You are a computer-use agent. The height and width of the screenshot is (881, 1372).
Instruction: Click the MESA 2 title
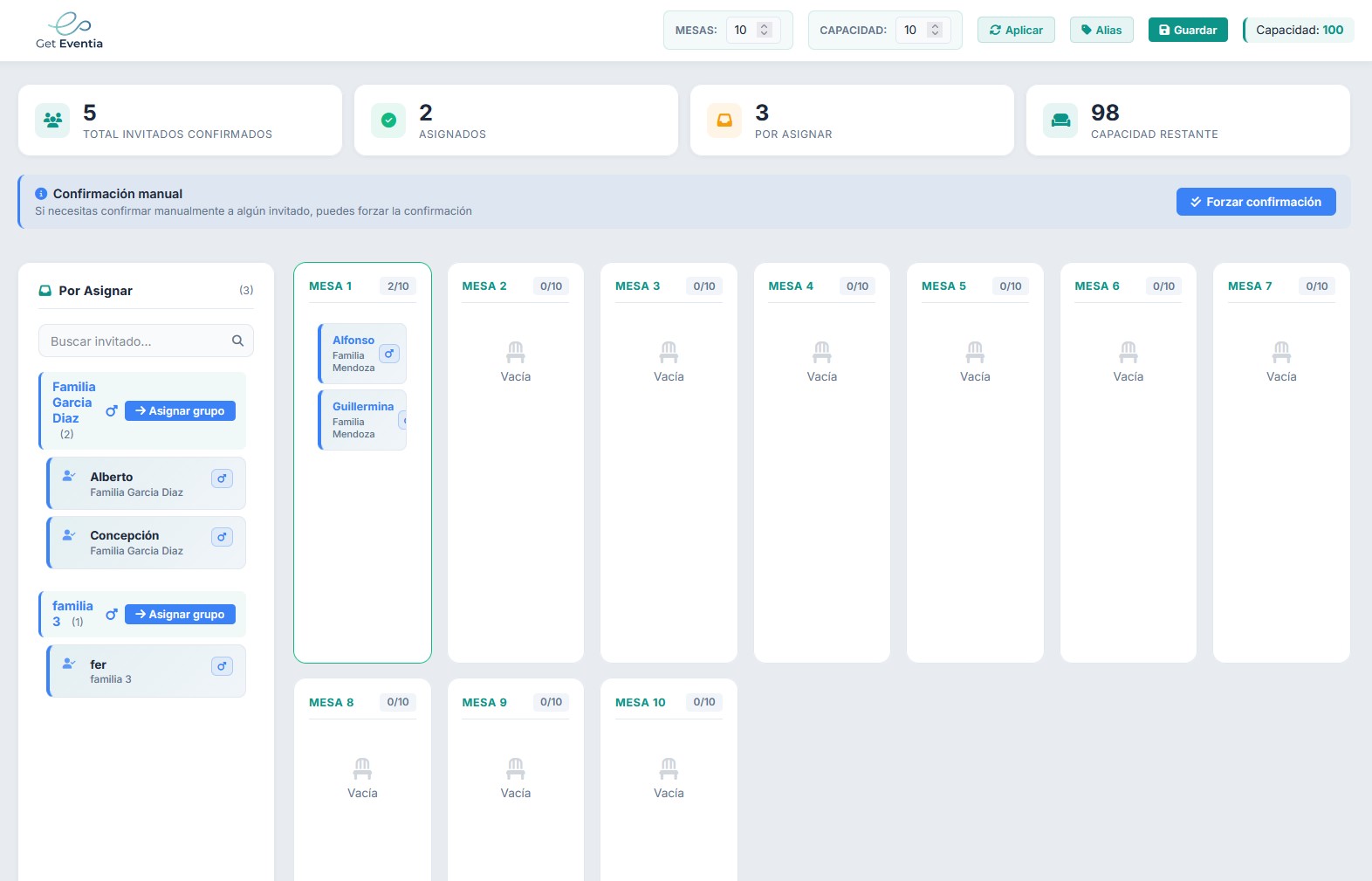pos(484,286)
